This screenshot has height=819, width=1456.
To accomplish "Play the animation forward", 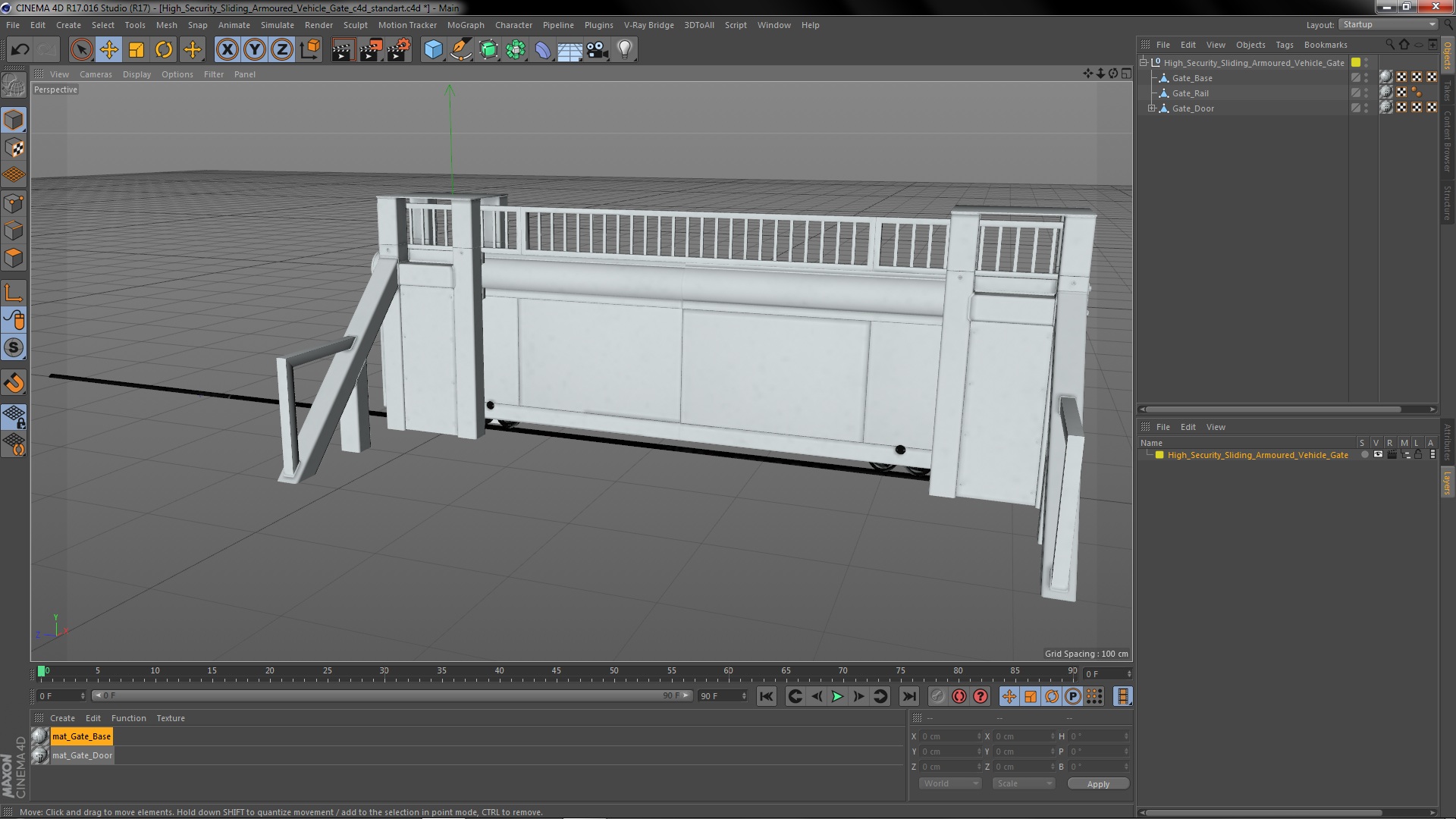I will point(837,696).
